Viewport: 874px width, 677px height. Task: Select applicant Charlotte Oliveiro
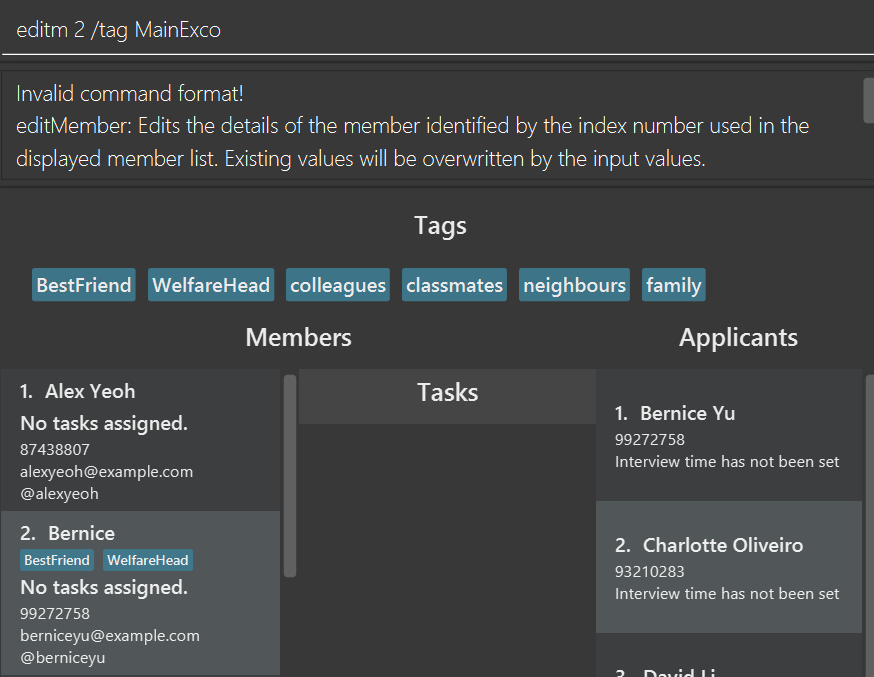[723, 546]
